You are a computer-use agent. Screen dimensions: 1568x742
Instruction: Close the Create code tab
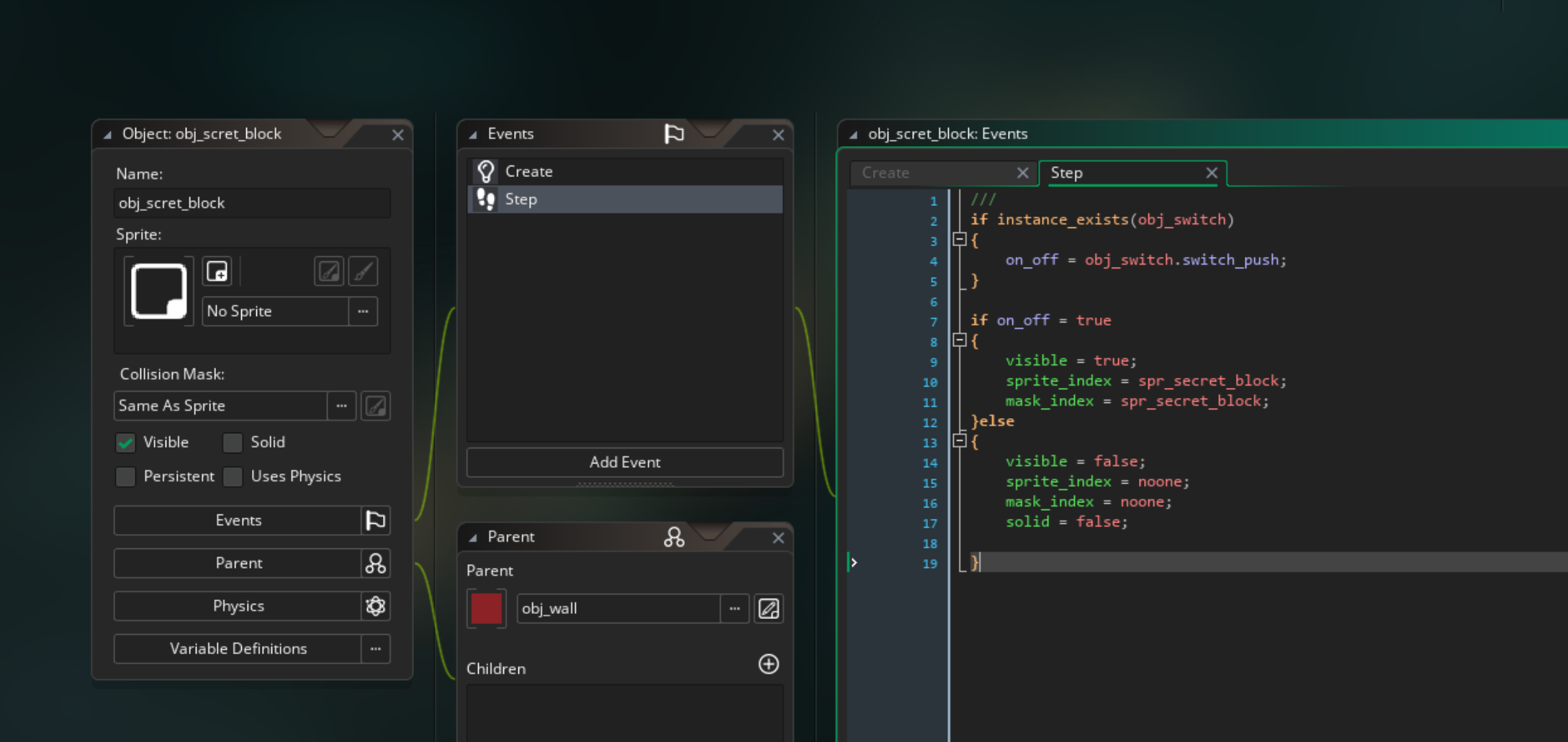(1022, 173)
